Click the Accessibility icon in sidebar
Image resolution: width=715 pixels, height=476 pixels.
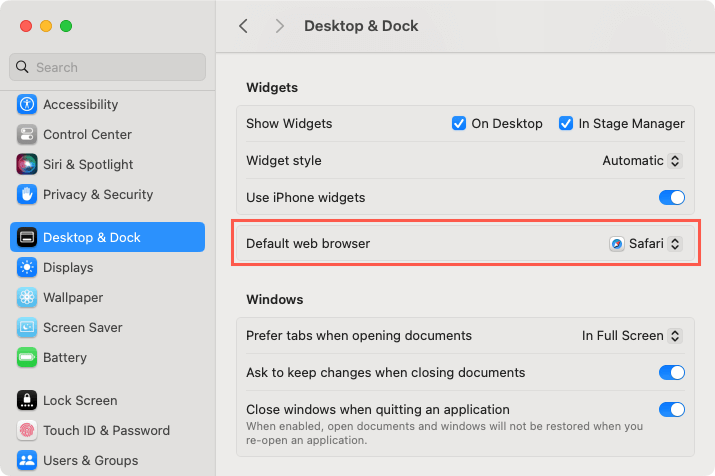[x=27, y=105]
